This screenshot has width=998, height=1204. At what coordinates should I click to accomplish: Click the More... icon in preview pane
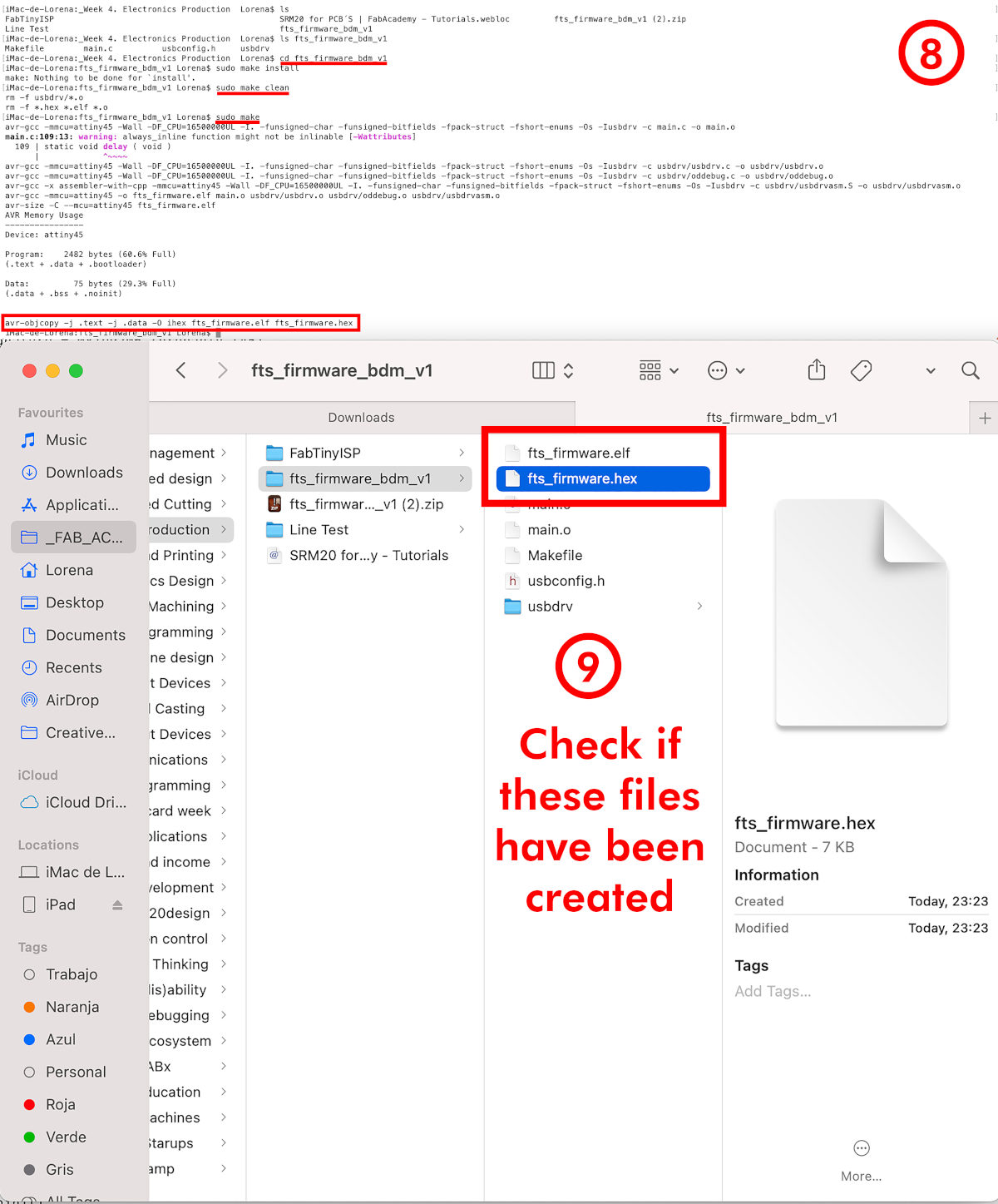(862, 1148)
